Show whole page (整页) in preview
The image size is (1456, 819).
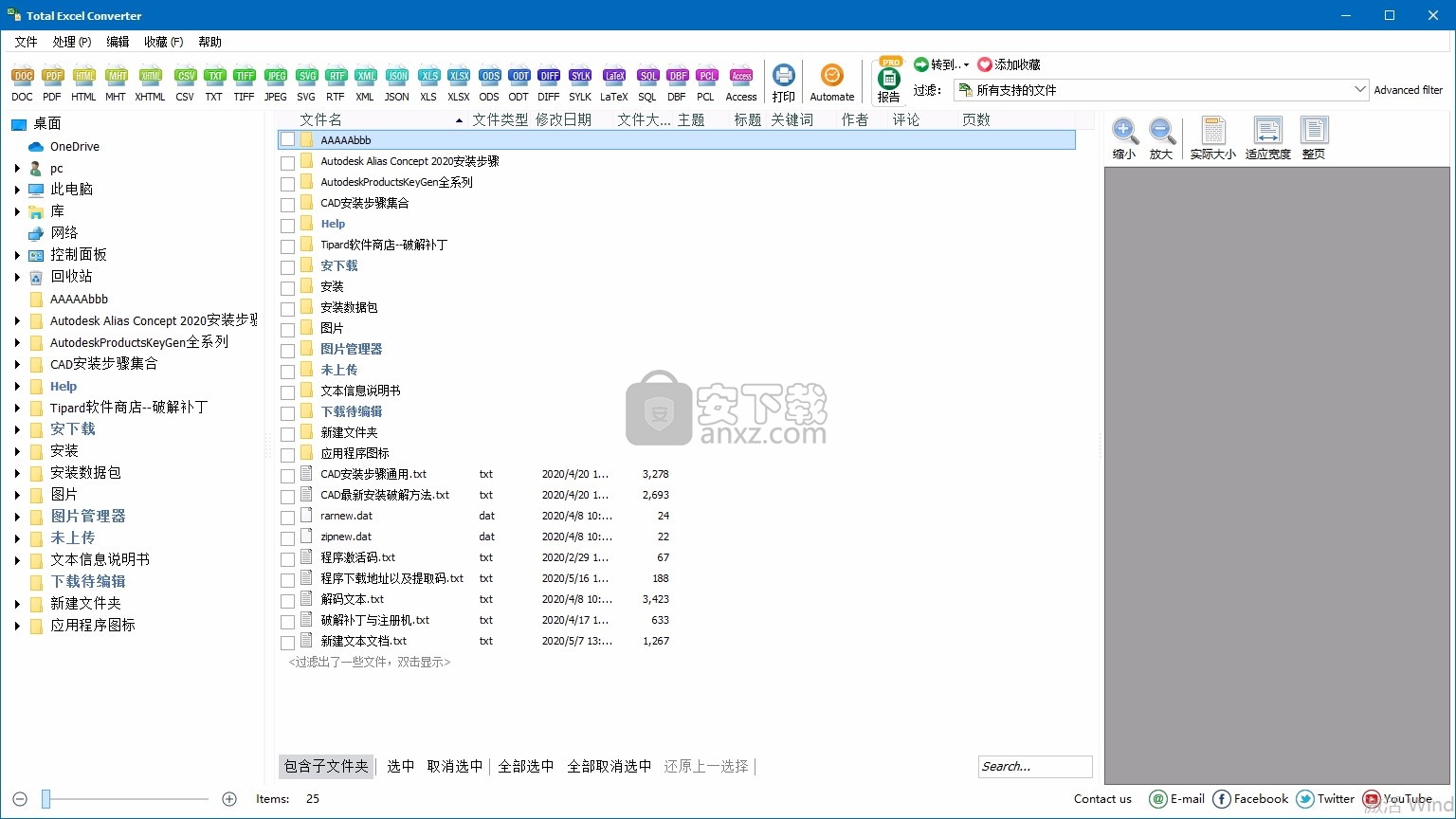1314,138
